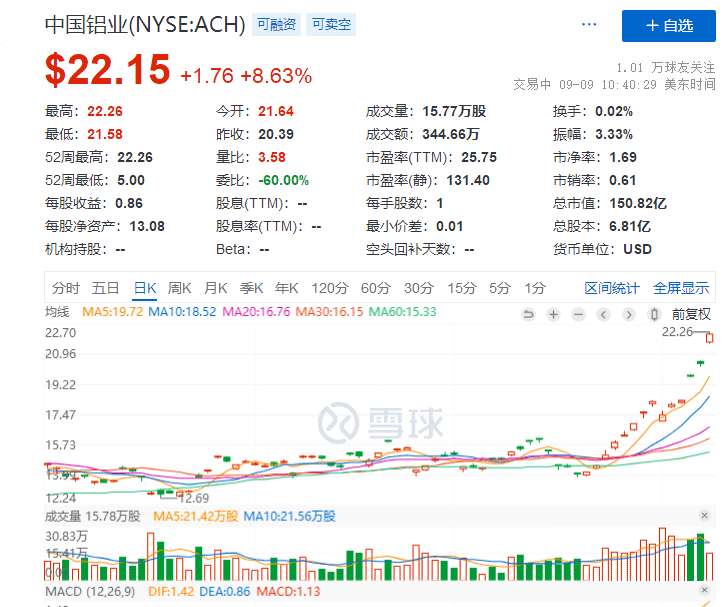
Task: Select the 周K chart tab
Action: tap(179, 288)
